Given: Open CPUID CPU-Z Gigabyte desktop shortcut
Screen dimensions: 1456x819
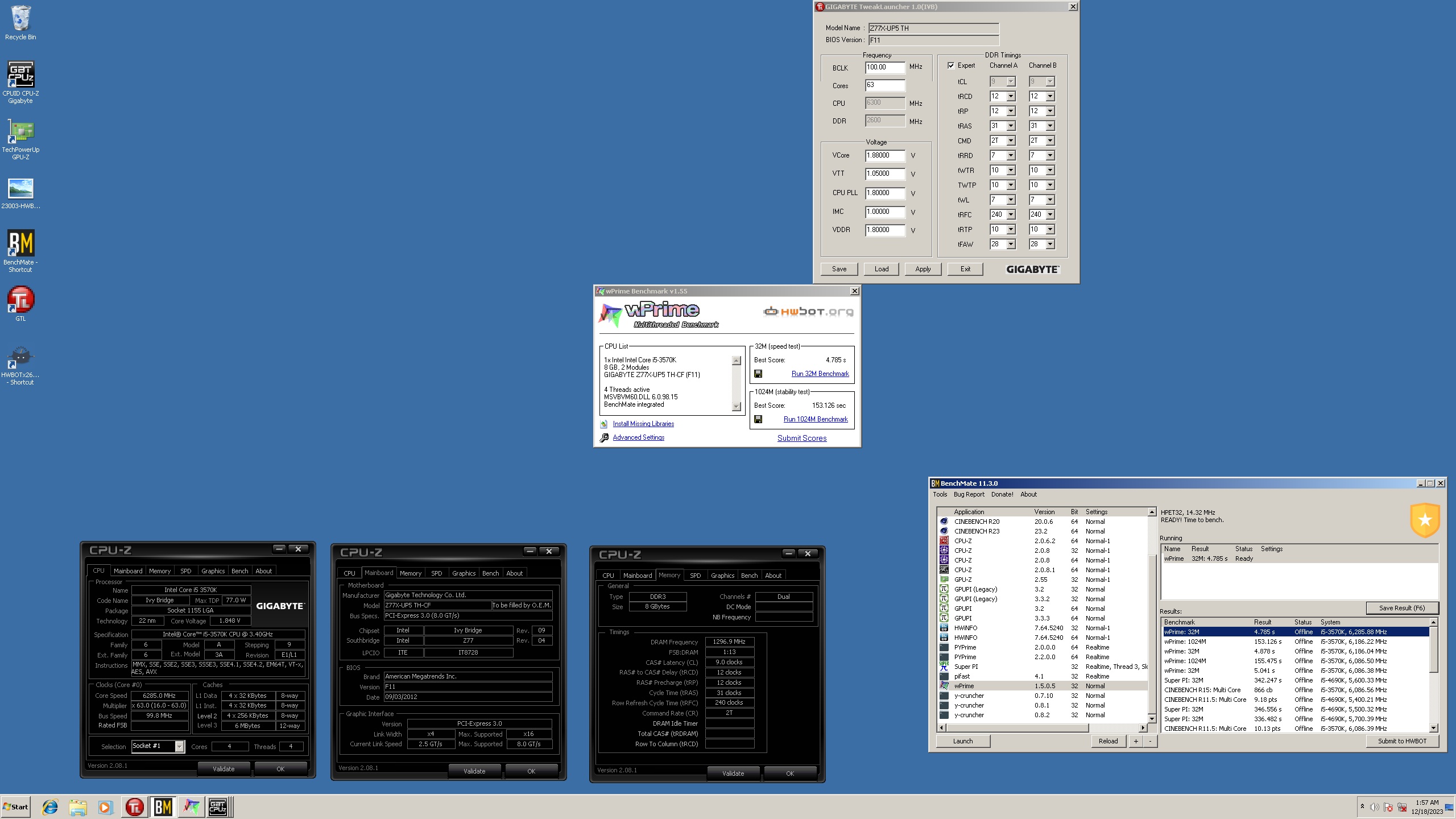Looking at the screenshot, I should (20, 82).
